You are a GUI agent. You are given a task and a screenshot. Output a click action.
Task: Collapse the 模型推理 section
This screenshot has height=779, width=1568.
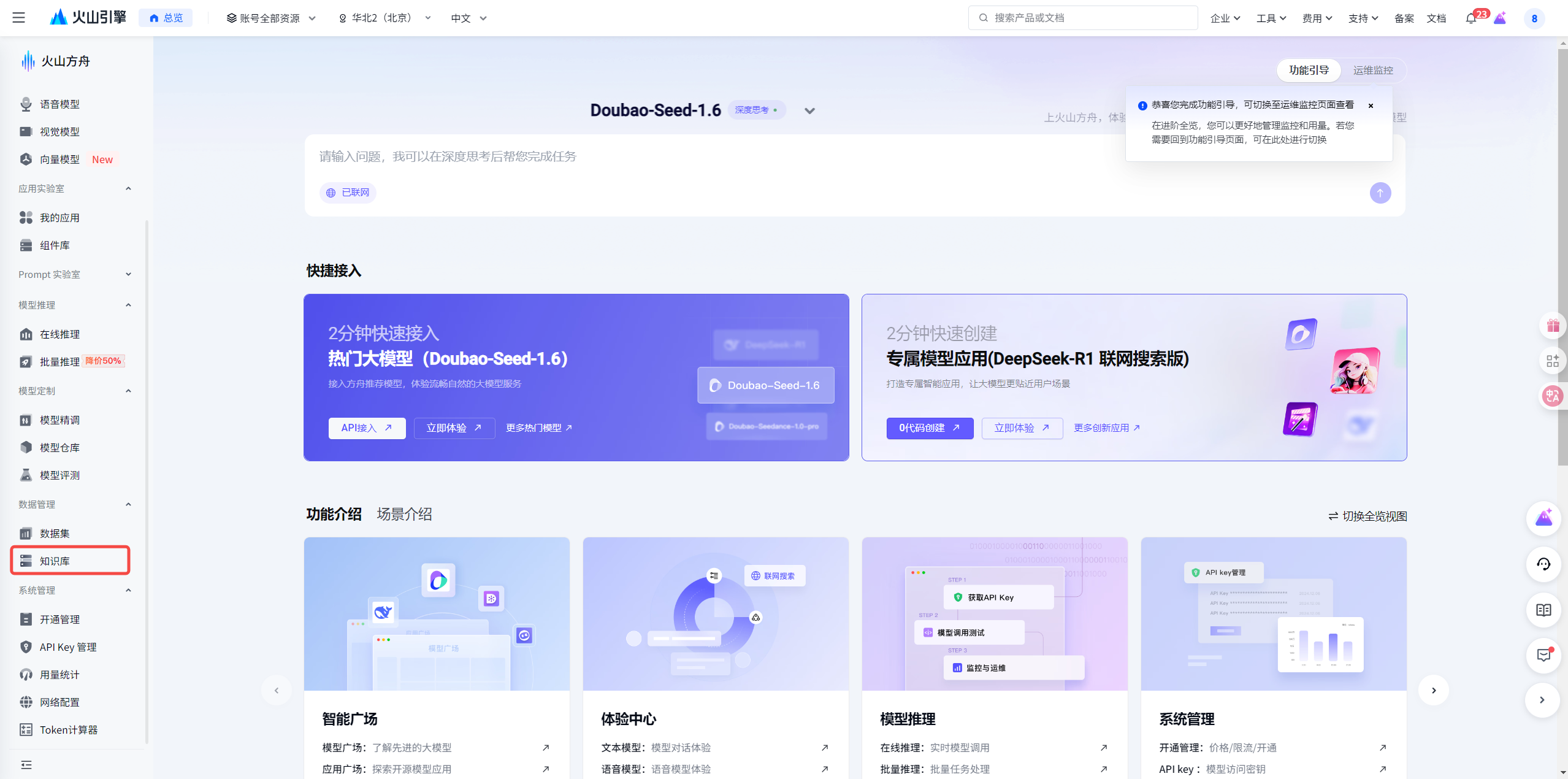(128, 305)
